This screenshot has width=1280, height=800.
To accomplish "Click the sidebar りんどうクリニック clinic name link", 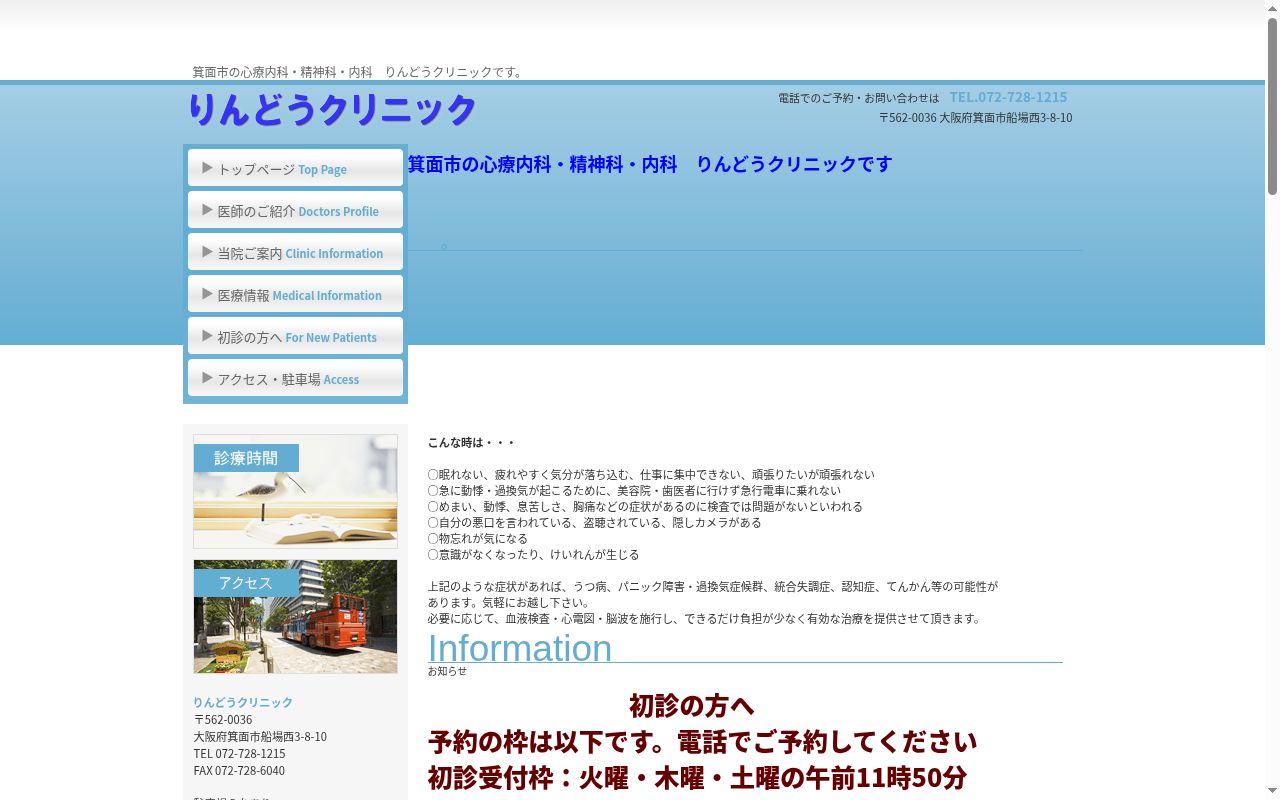I will 243,702.
